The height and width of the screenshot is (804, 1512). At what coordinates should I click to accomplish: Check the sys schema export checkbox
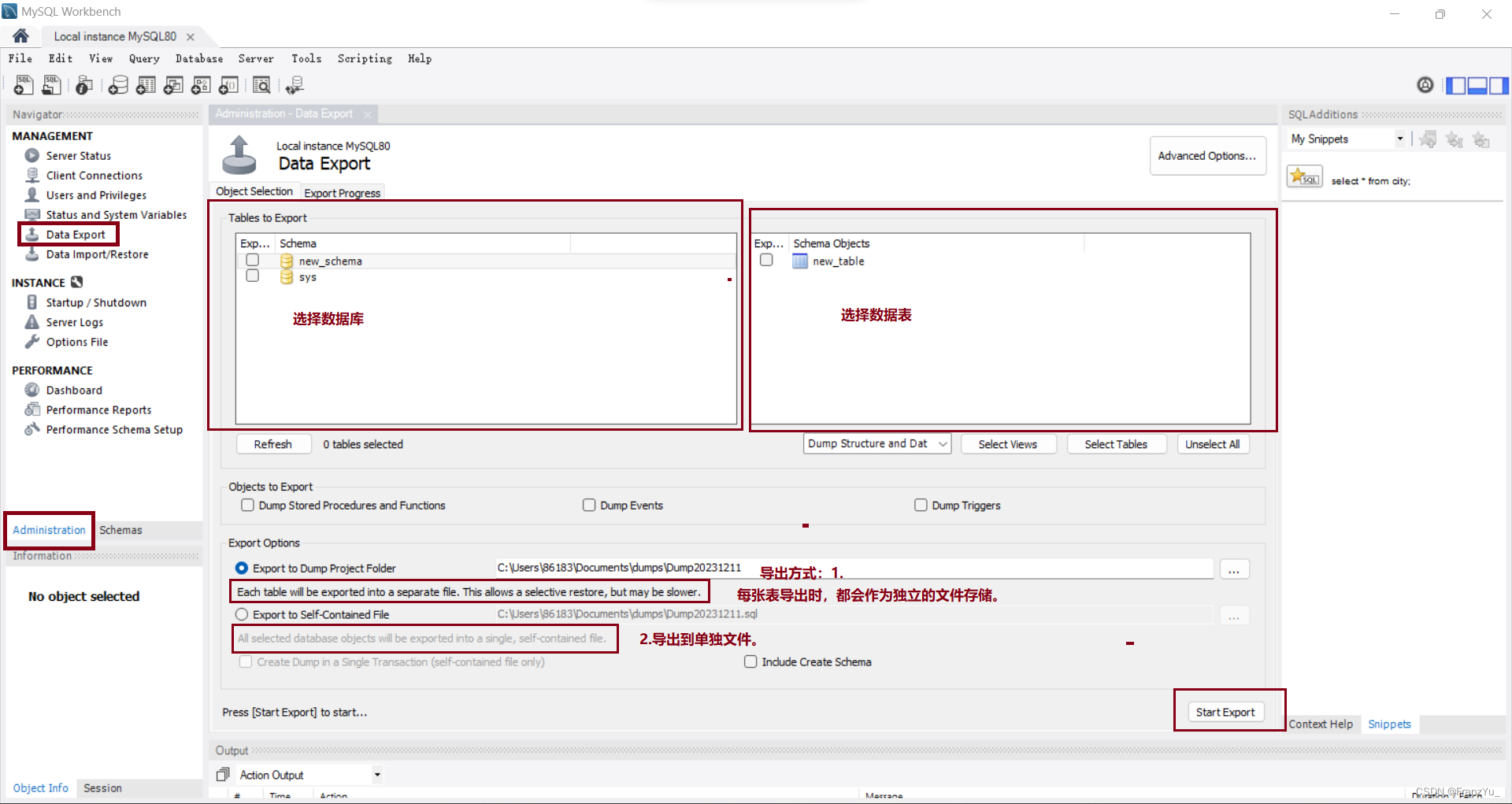pos(252,276)
